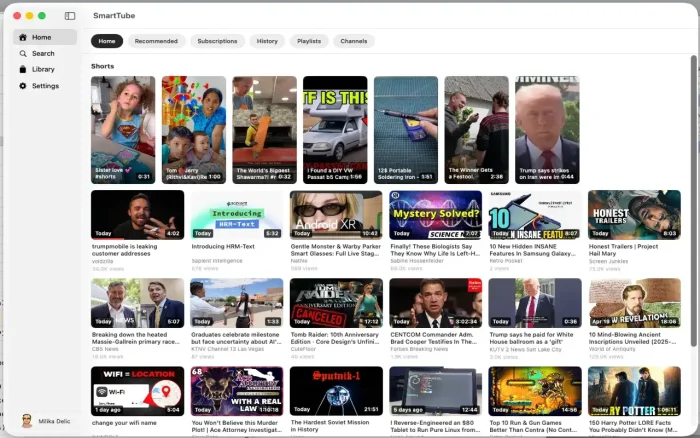Screen dimensions: 700x438
Task: Click the Screen Junkies channel name
Action: (x=608, y=261)
